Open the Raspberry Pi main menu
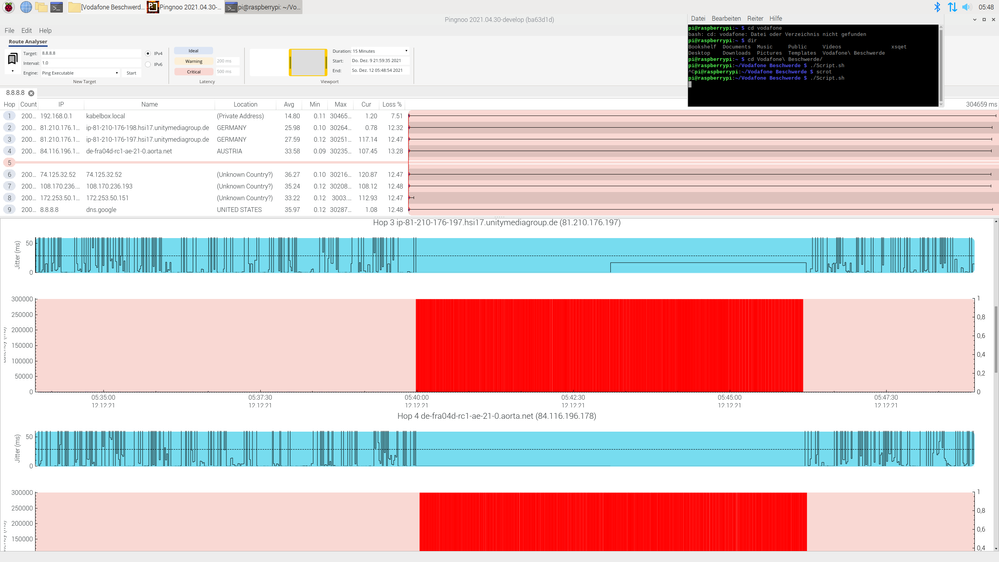This screenshot has width=999, height=562. point(8,7)
